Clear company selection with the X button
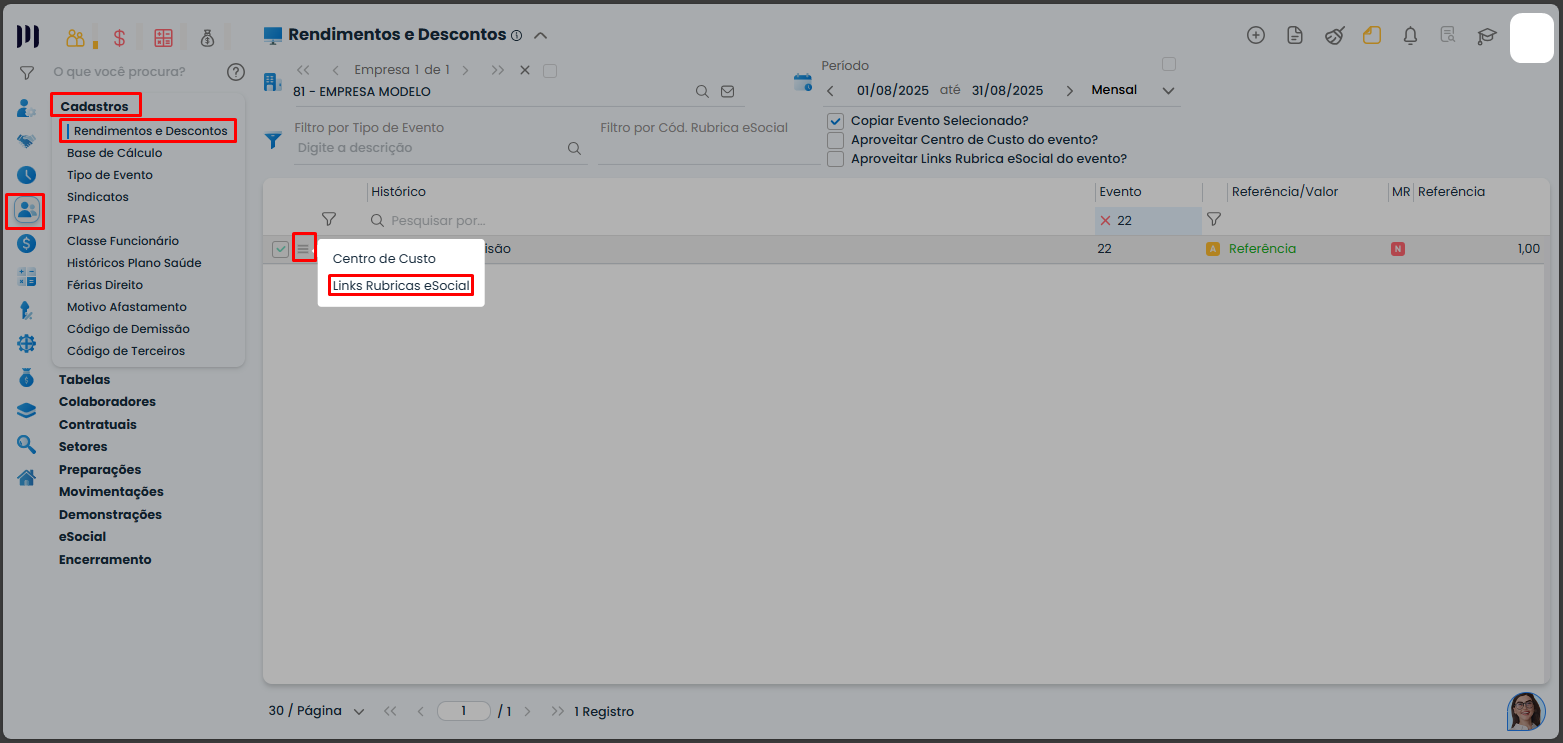1563x743 pixels. [525, 70]
